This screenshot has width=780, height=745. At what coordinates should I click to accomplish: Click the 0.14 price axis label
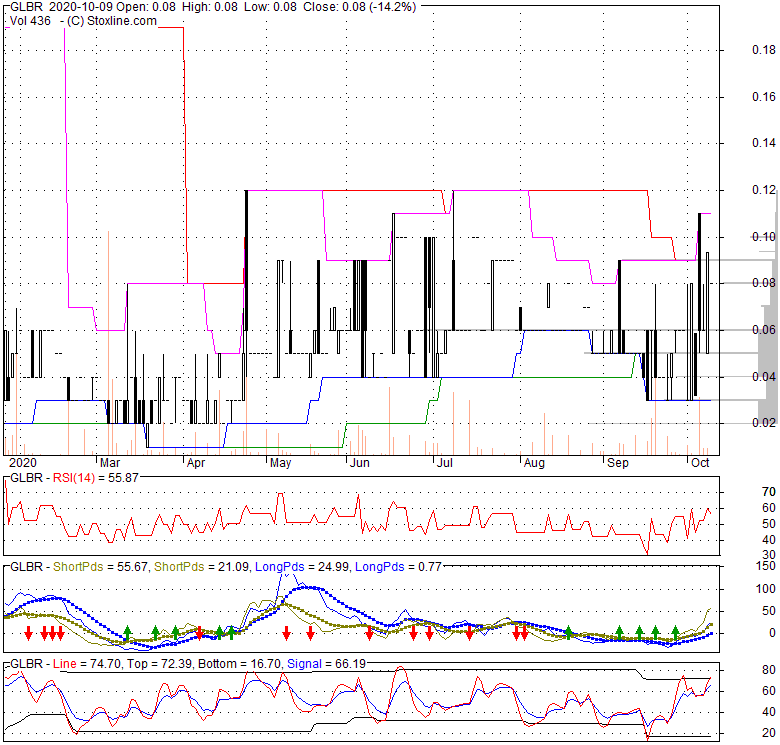tap(764, 143)
